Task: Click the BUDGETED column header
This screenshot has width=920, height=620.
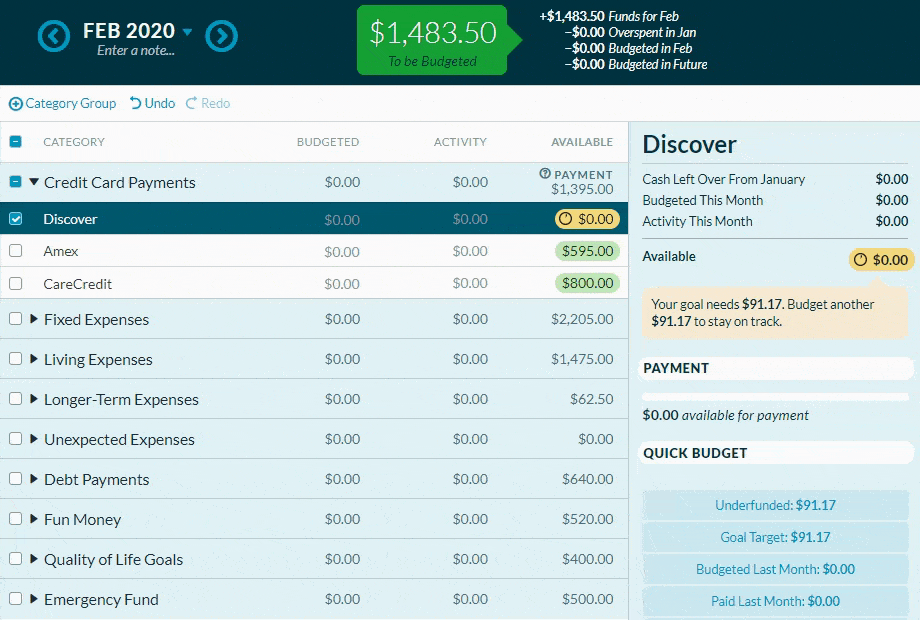Action: [x=327, y=142]
